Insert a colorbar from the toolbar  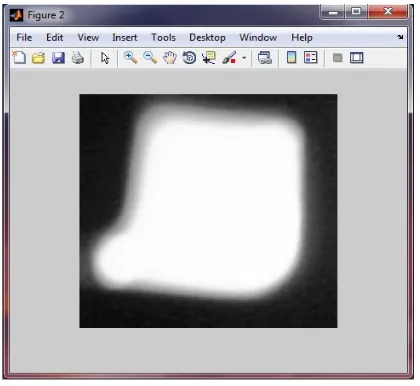pos(292,58)
